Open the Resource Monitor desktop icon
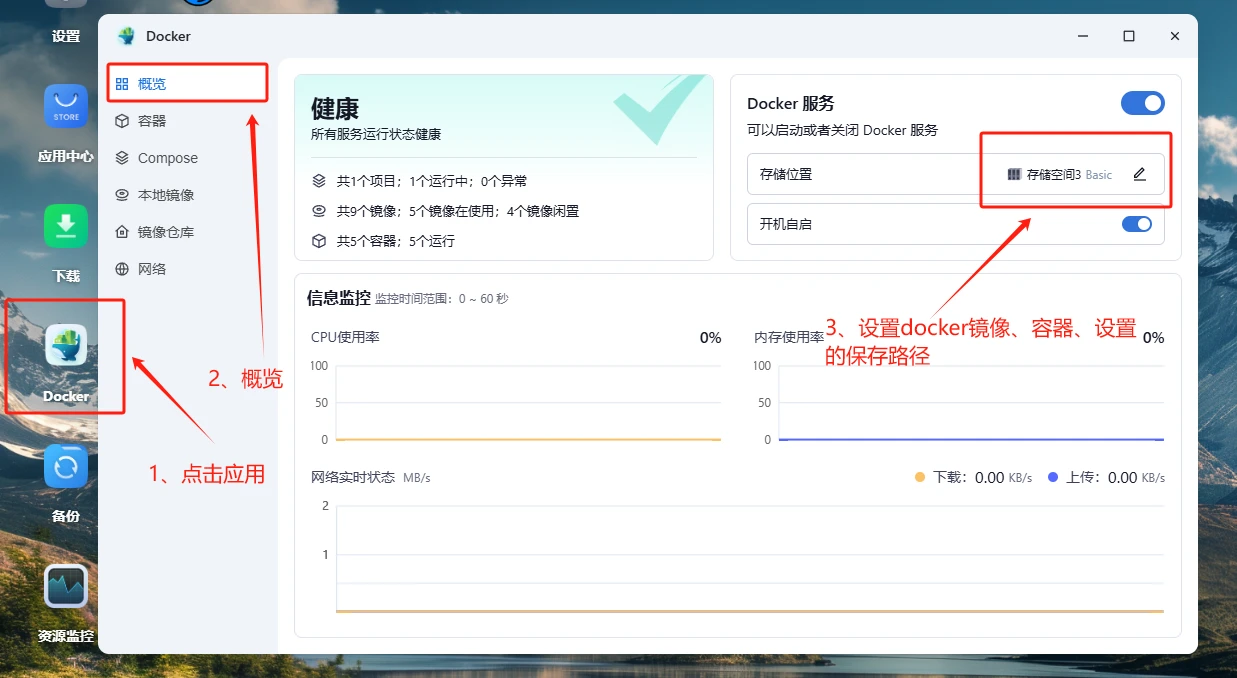Image resolution: width=1237 pixels, height=678 pixels. point(66,587)
